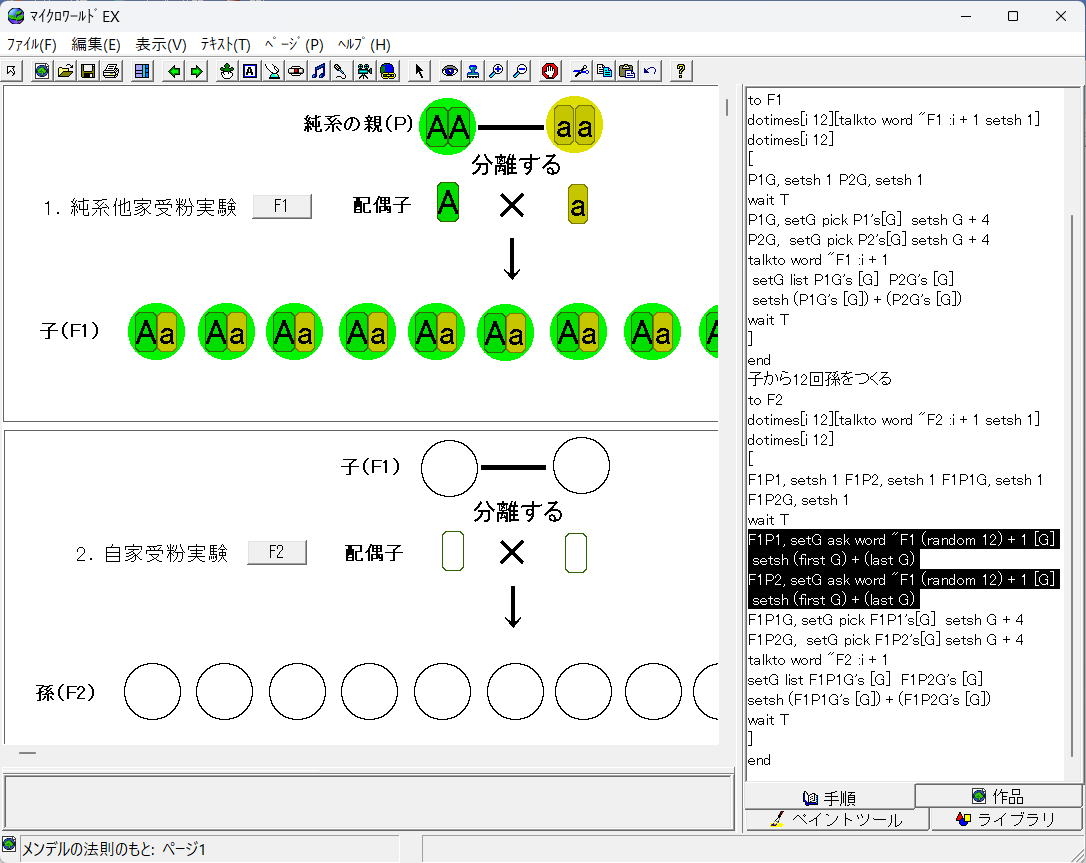Click the right empty 子(F1) parent circle
Image resolution: width=1086 pixels, height=863 pixels.
581,465
